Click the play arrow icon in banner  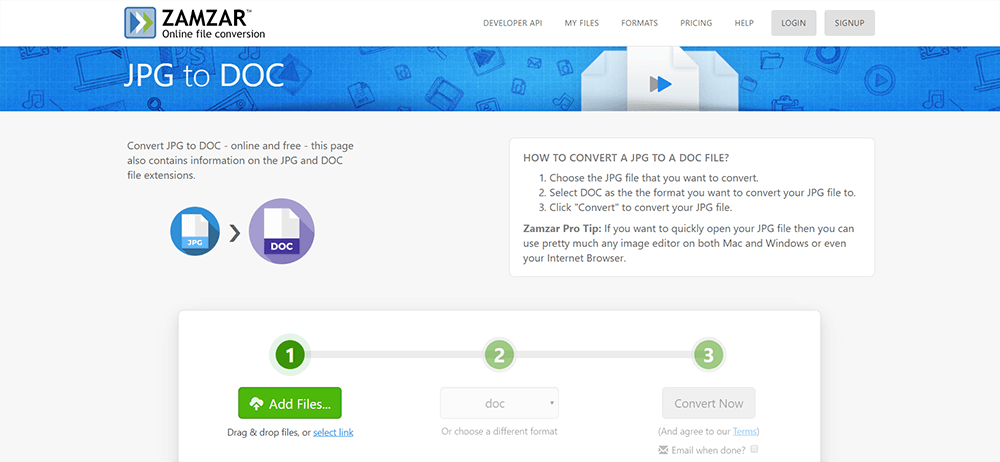point(660,83)
